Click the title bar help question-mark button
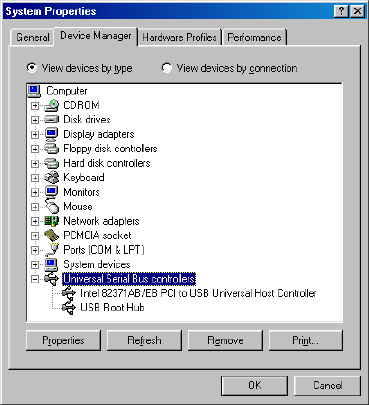The height and width of the screenshot is (405, 369). [341, 11]
